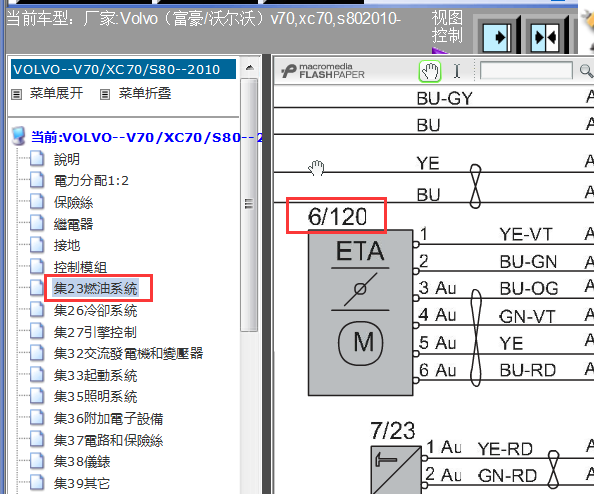The width and height of the screenshot is (594, 494).
Task: Click the FlashPaper search magnifier icon
Action: [586, 71]
